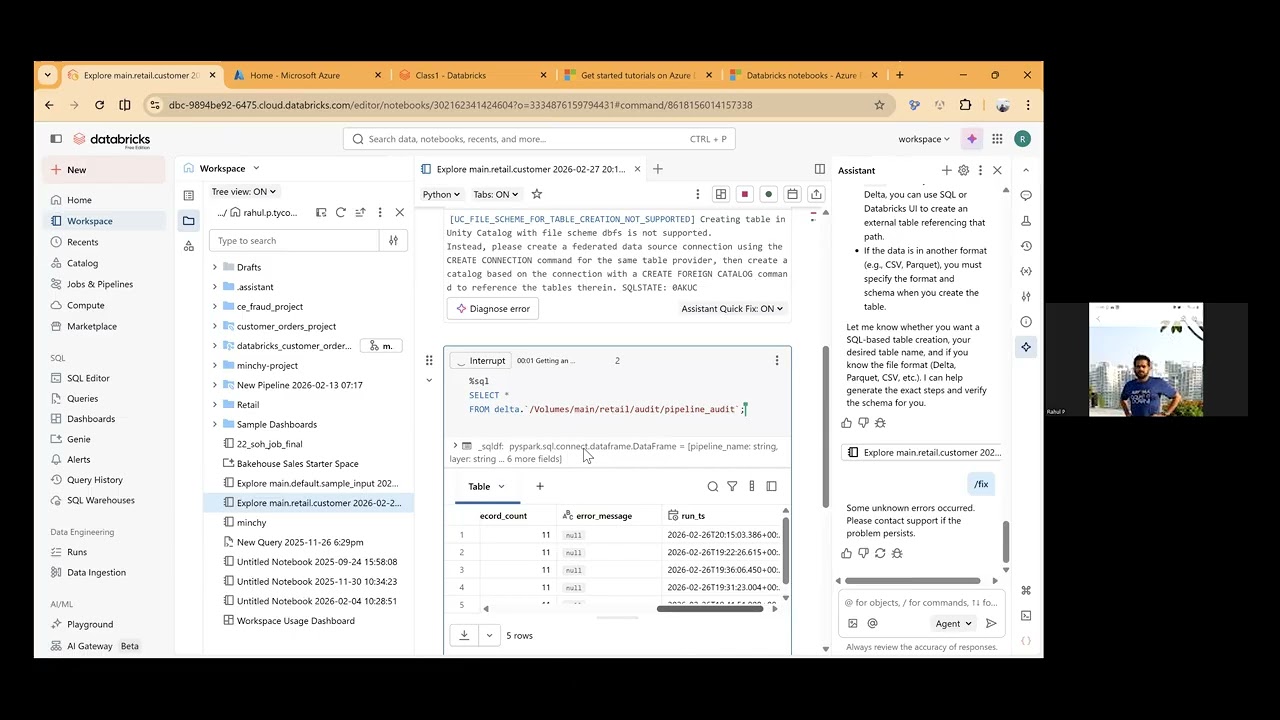Toggle the results table column panel

coord(771,486)
